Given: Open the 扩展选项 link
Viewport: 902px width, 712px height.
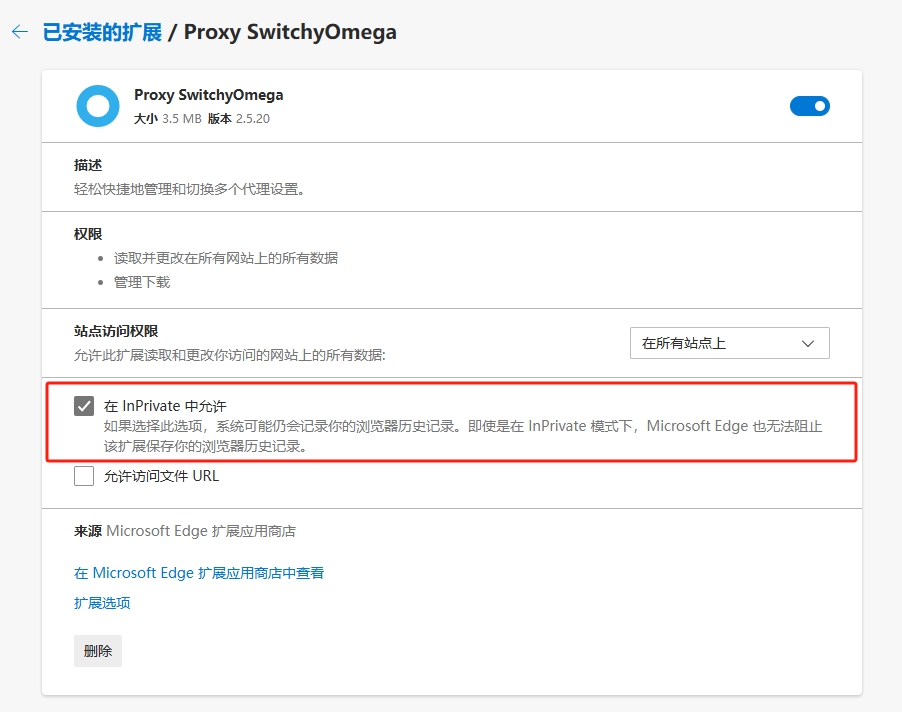Looking at the screenshot, I should click(102, 603).
